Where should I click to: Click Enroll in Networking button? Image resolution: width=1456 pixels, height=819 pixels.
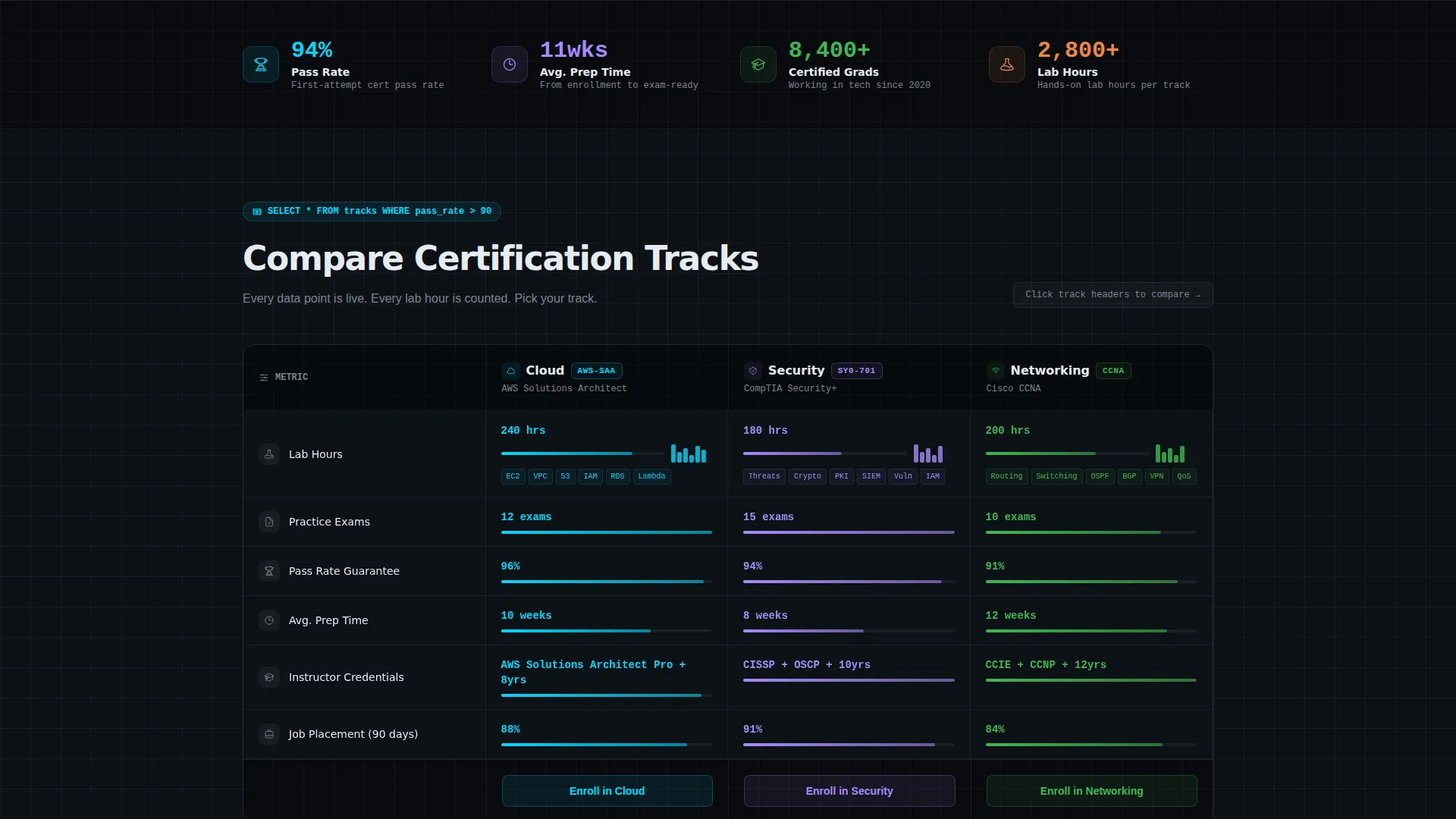coord(1091,791)
